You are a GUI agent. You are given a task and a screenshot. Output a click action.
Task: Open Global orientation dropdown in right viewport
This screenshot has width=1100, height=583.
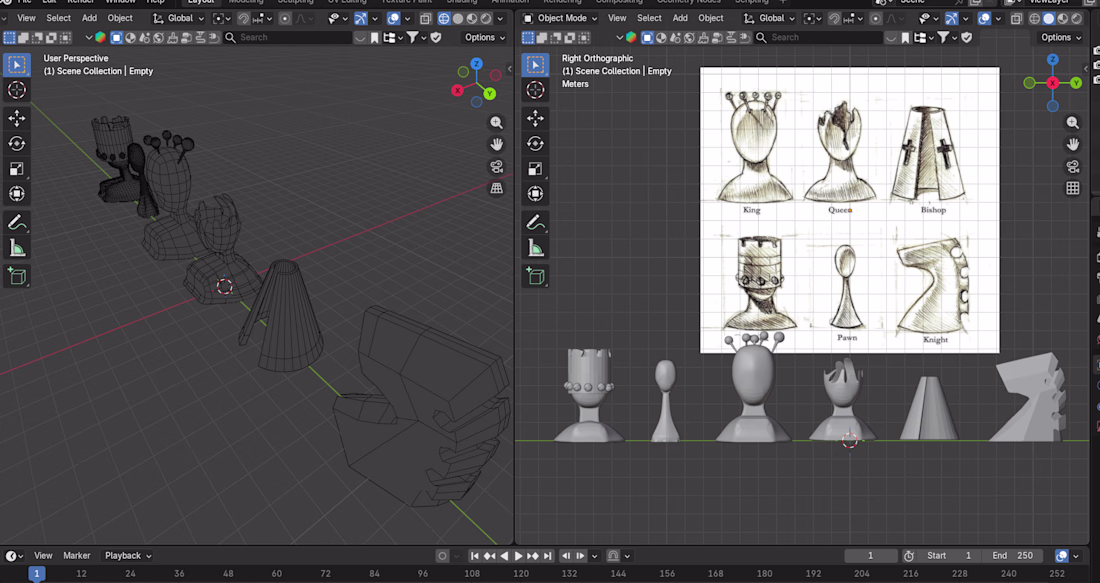(x=770, y=18)
